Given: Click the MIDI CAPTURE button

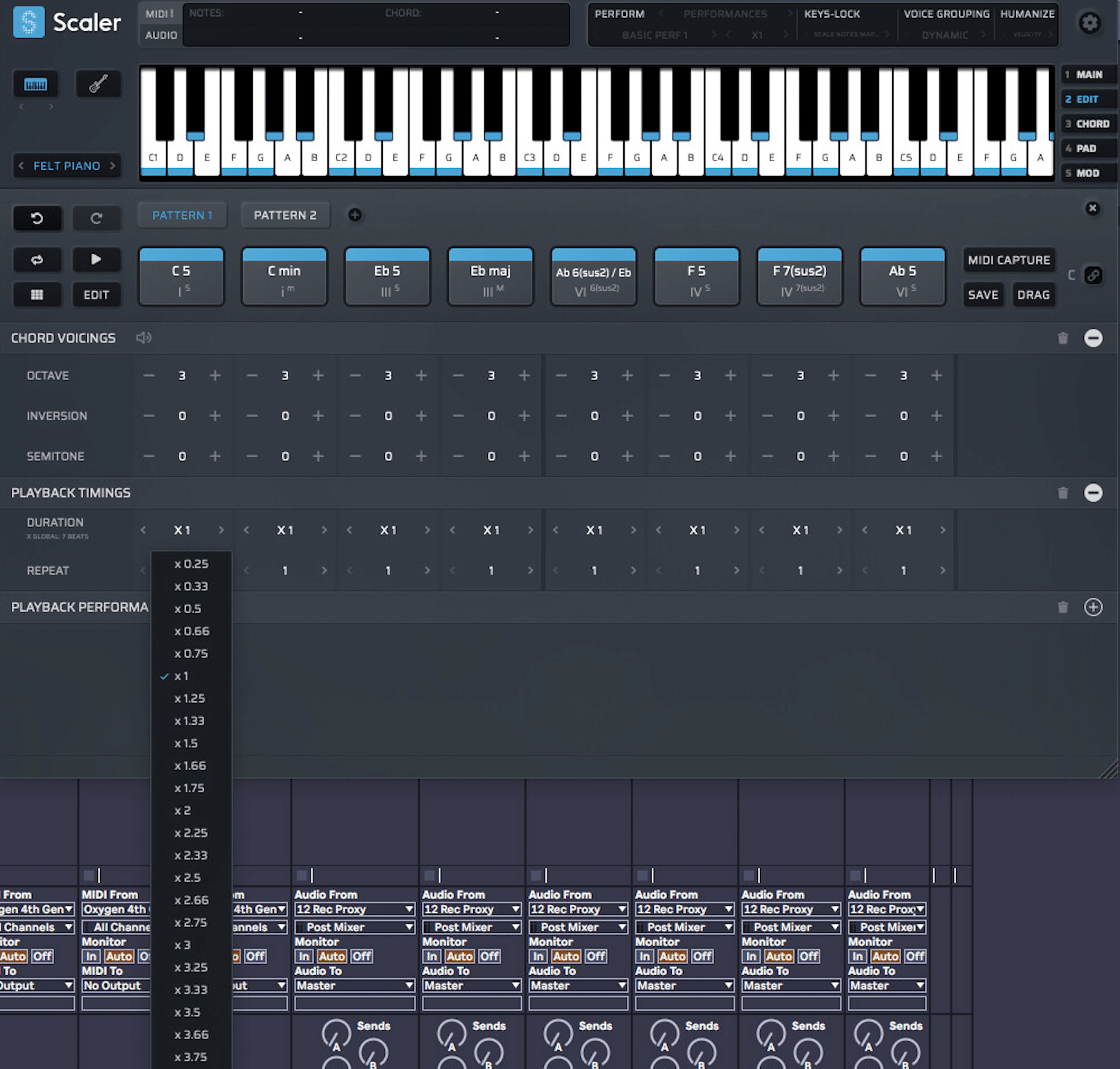Looking at the screenshot, I should pyautogui.click(x=1009, y=260).
